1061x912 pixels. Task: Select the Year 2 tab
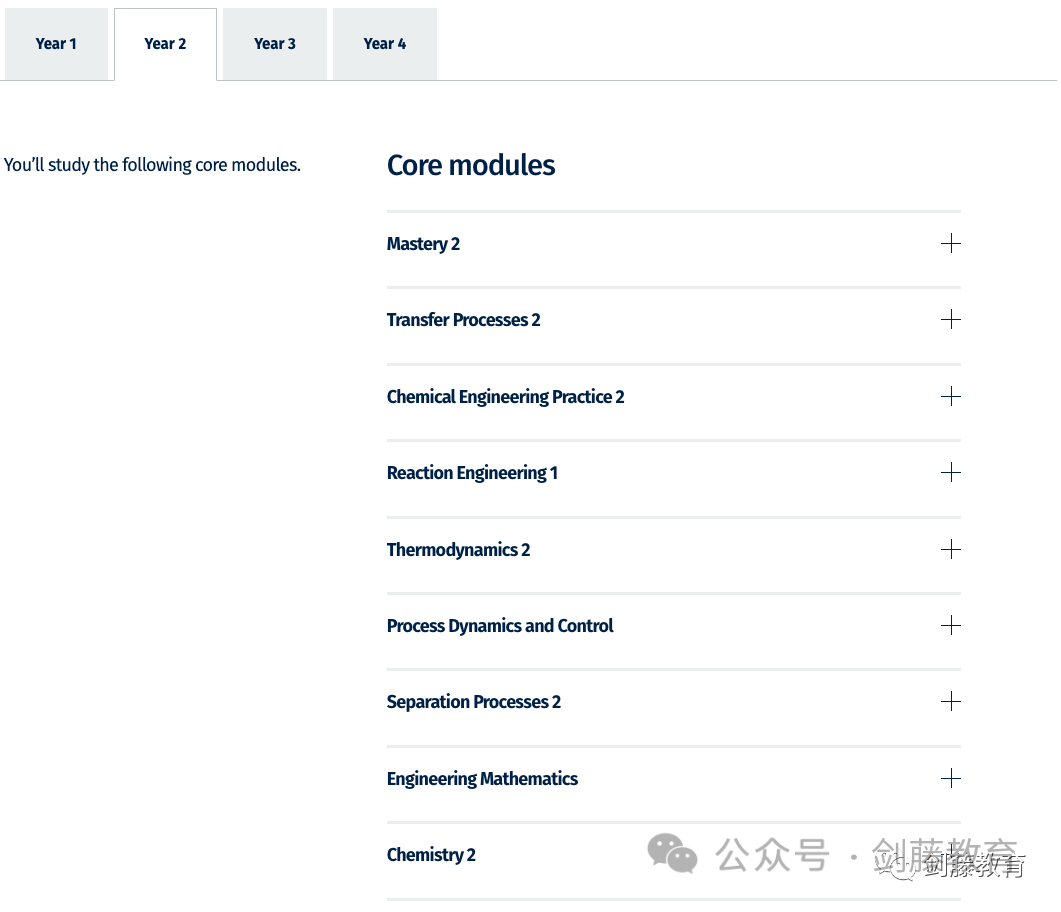[165, 44]
